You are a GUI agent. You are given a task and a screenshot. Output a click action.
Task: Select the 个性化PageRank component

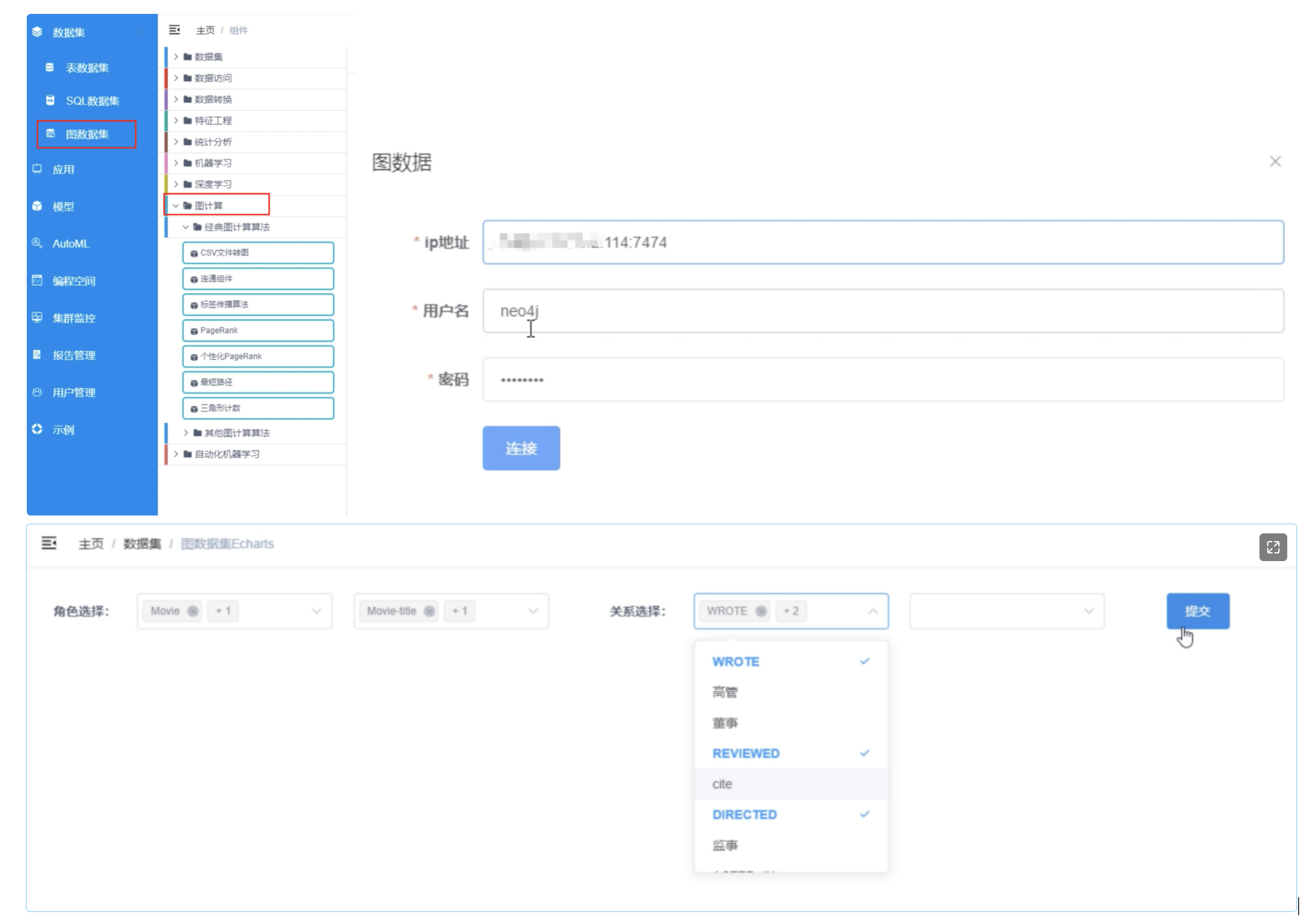[x=258, y=356]
